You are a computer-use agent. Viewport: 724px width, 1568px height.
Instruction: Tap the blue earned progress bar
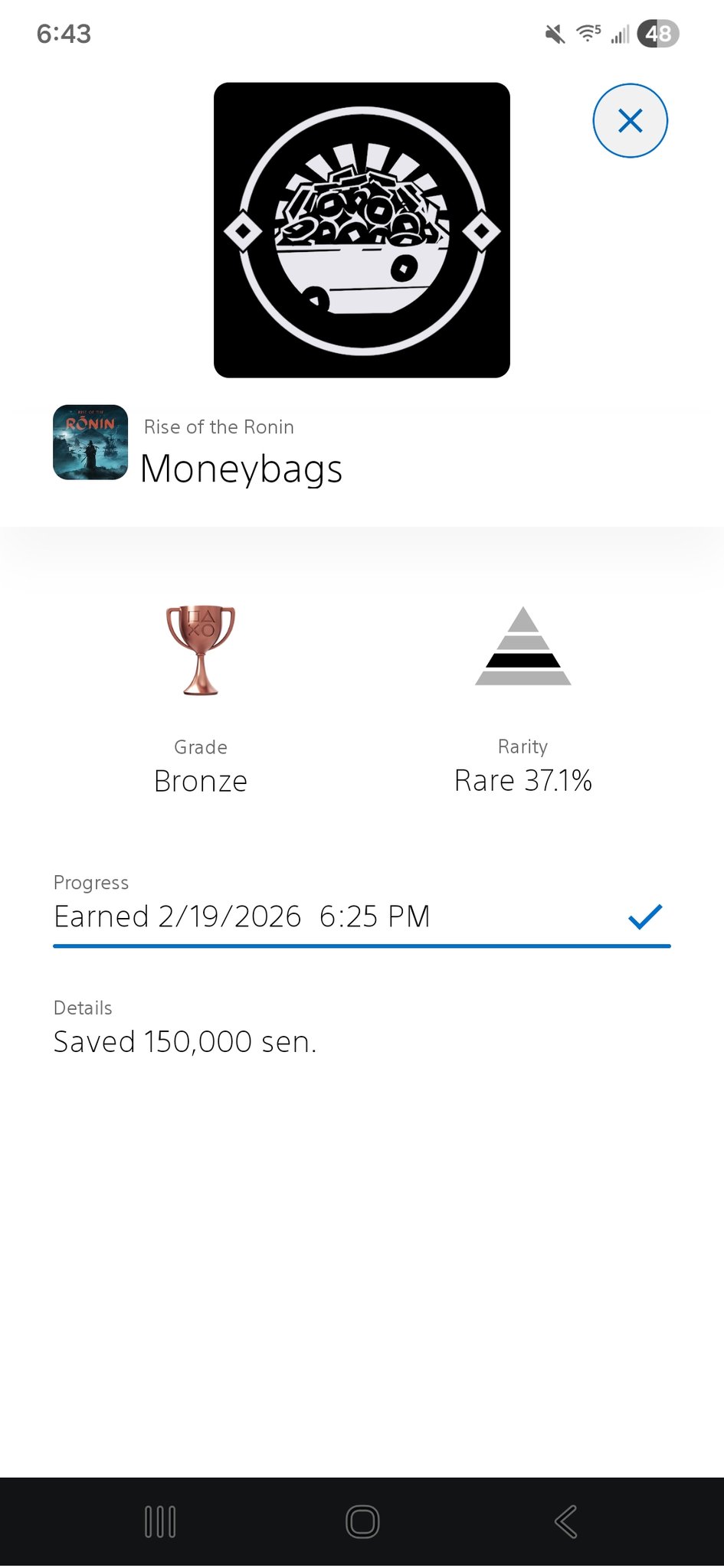coord(362,946)
